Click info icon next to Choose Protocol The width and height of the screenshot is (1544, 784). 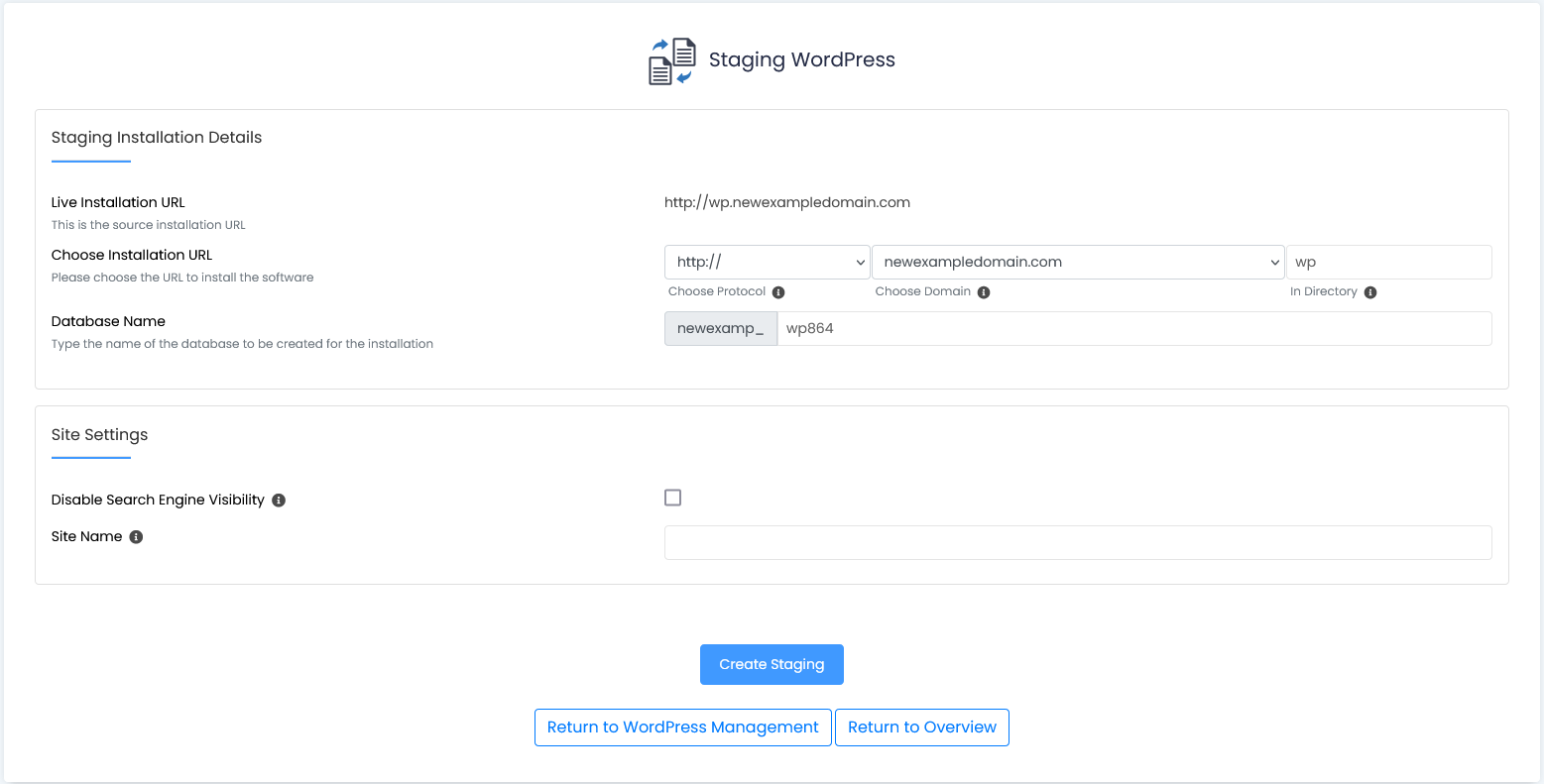point(778,292)
